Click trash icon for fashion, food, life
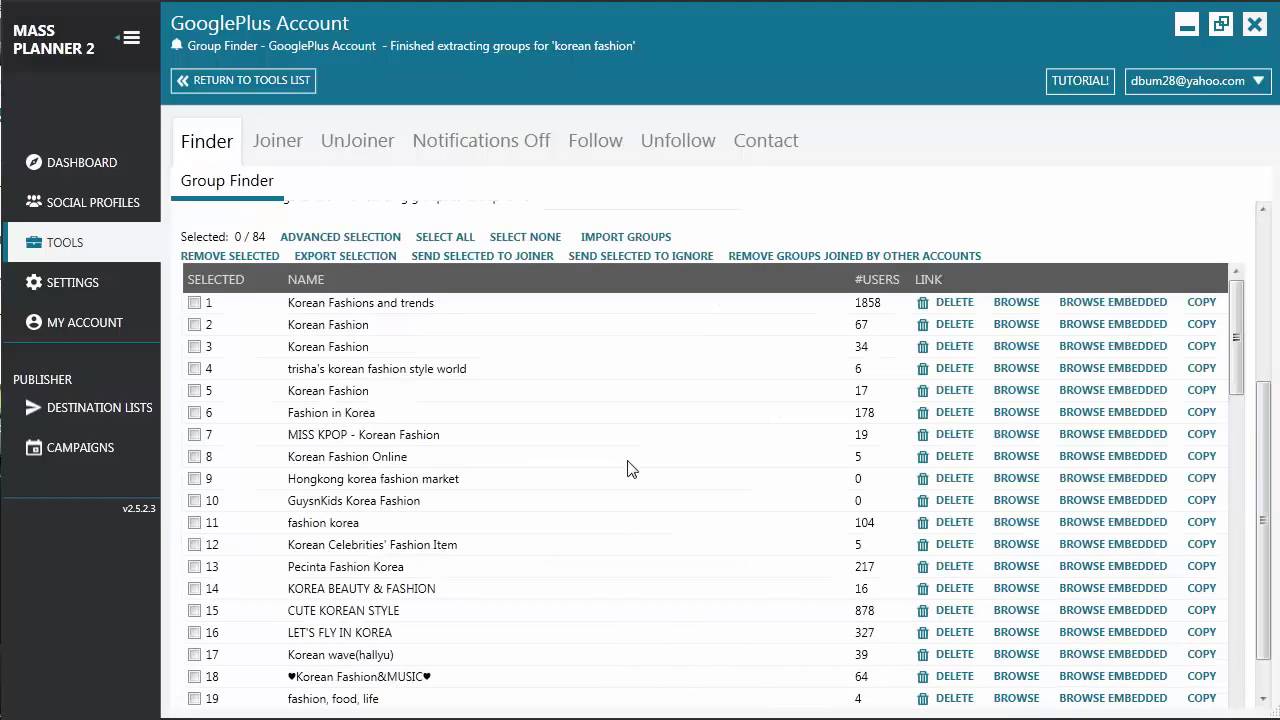This screenshot has height=720, width=1280. click(x=923, y=699)
